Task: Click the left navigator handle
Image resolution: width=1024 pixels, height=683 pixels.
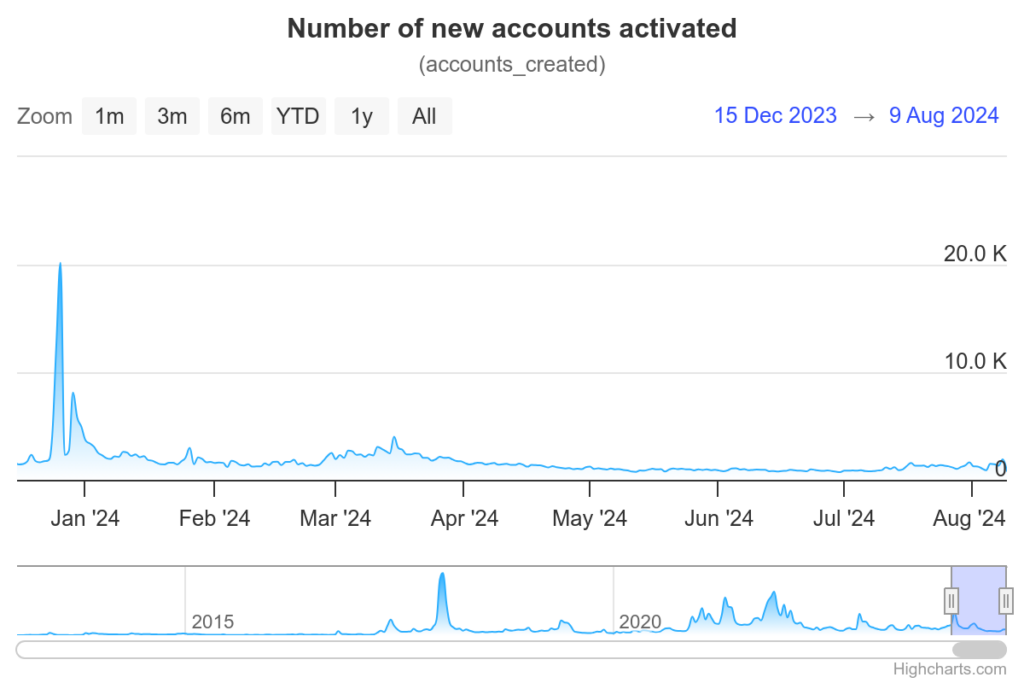Action: tap(952, 601)
